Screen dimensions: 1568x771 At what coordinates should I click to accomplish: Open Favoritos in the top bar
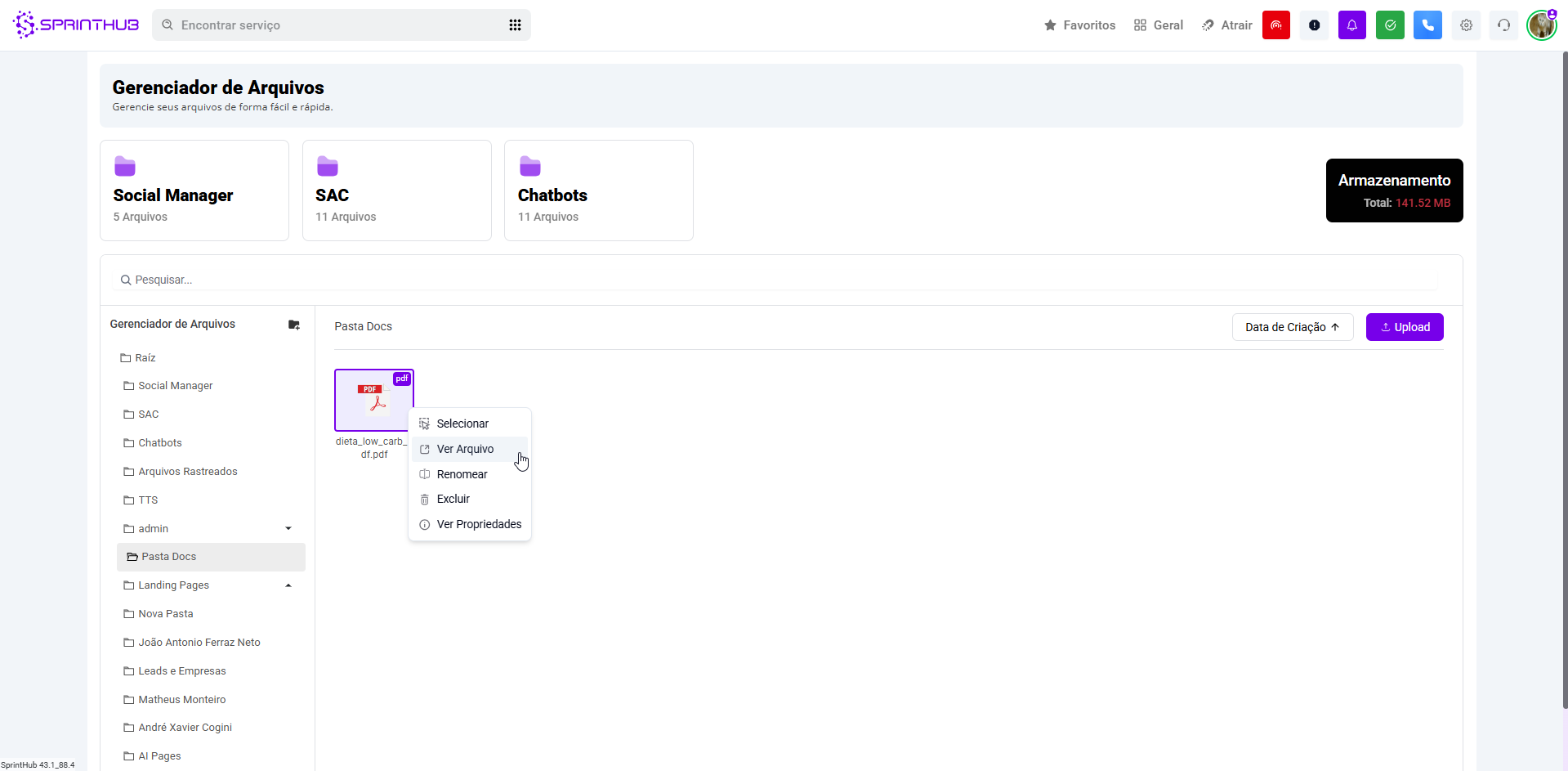[1079, 25]
